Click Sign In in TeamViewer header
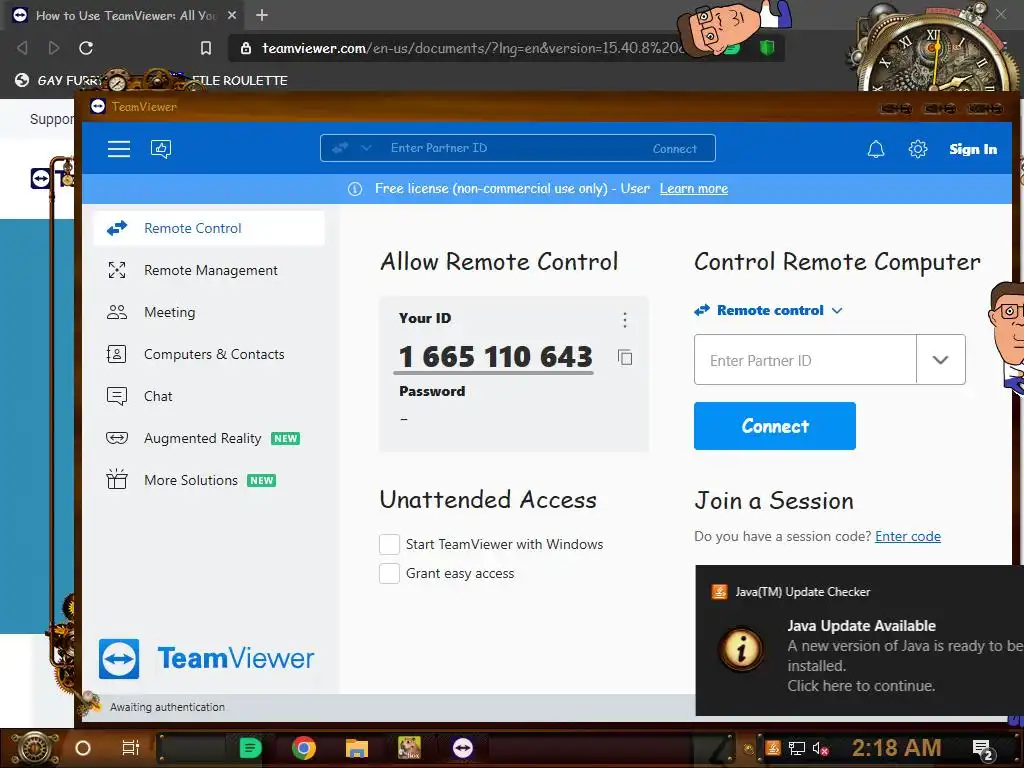 pyautogui.click(x=973, y=150)
